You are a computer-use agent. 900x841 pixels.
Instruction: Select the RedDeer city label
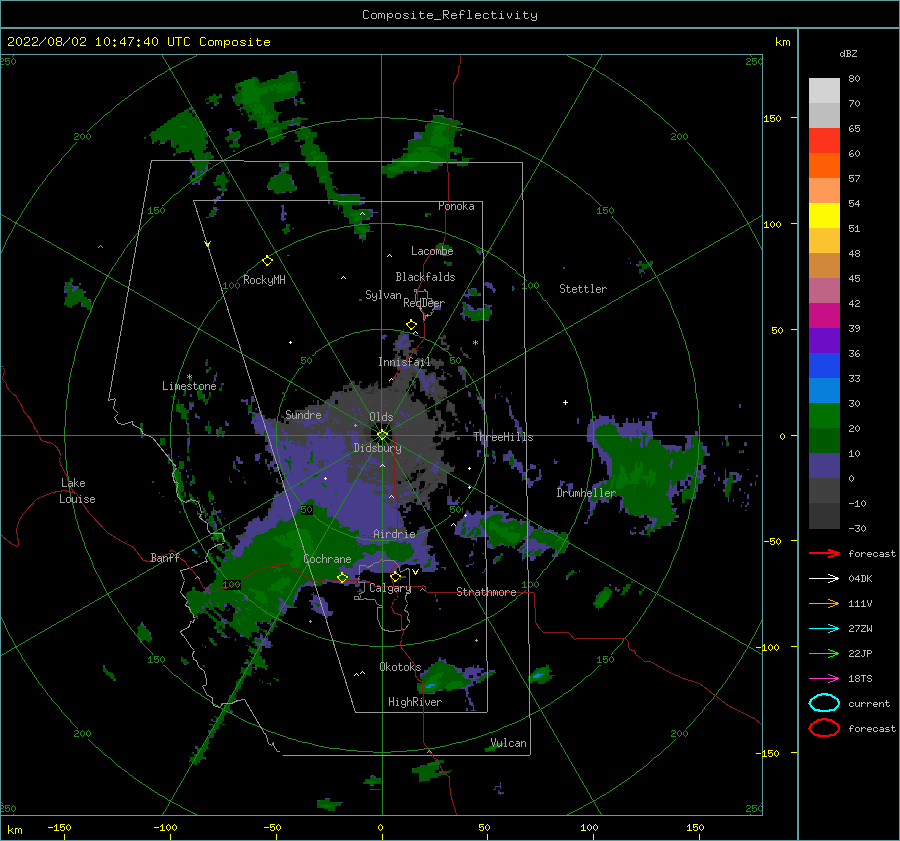tap(424, 303)
